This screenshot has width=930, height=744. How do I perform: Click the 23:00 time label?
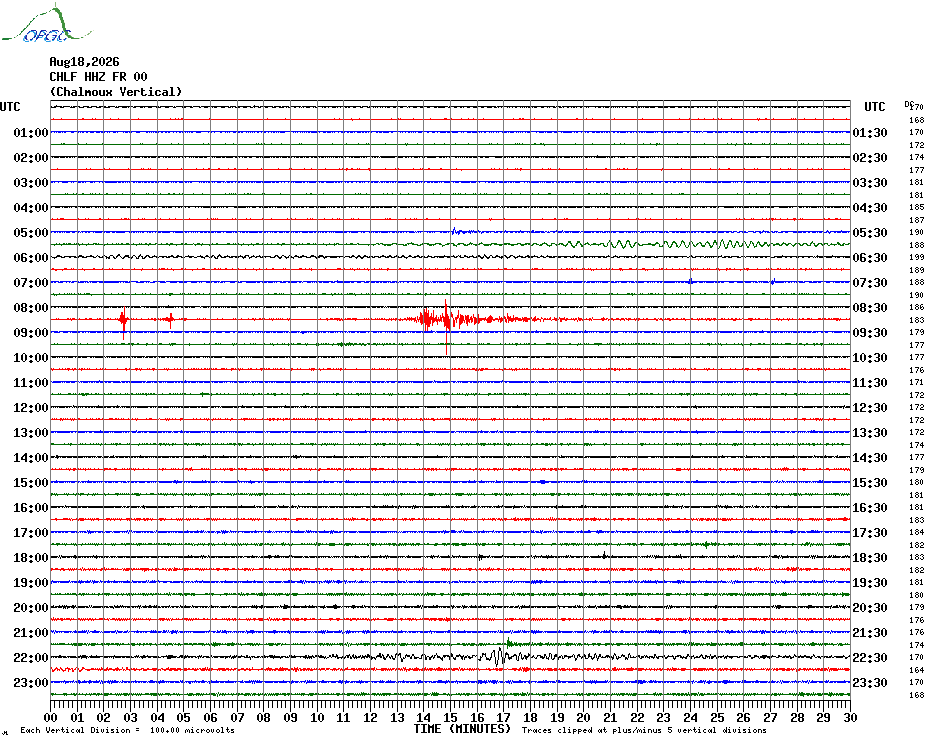(x=31, y=682)
